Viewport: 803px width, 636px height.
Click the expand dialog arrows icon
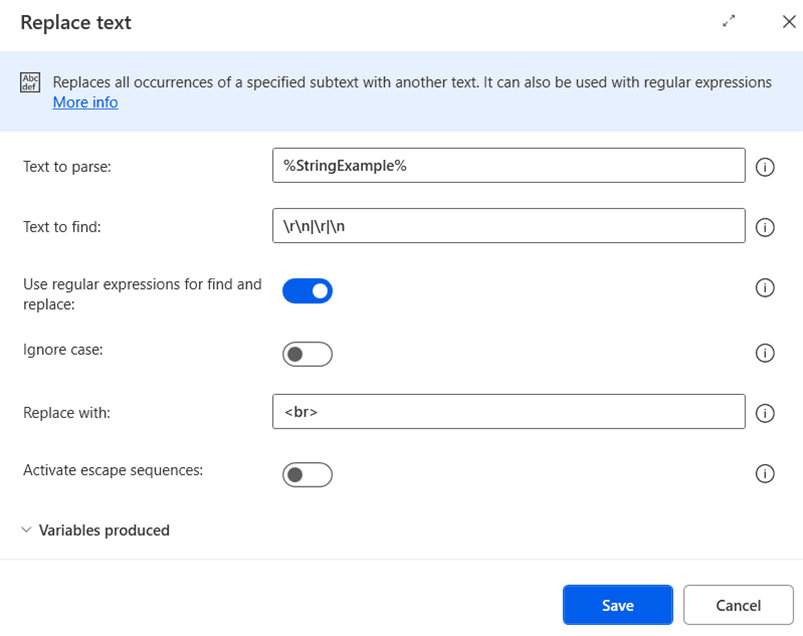(729, 21)
